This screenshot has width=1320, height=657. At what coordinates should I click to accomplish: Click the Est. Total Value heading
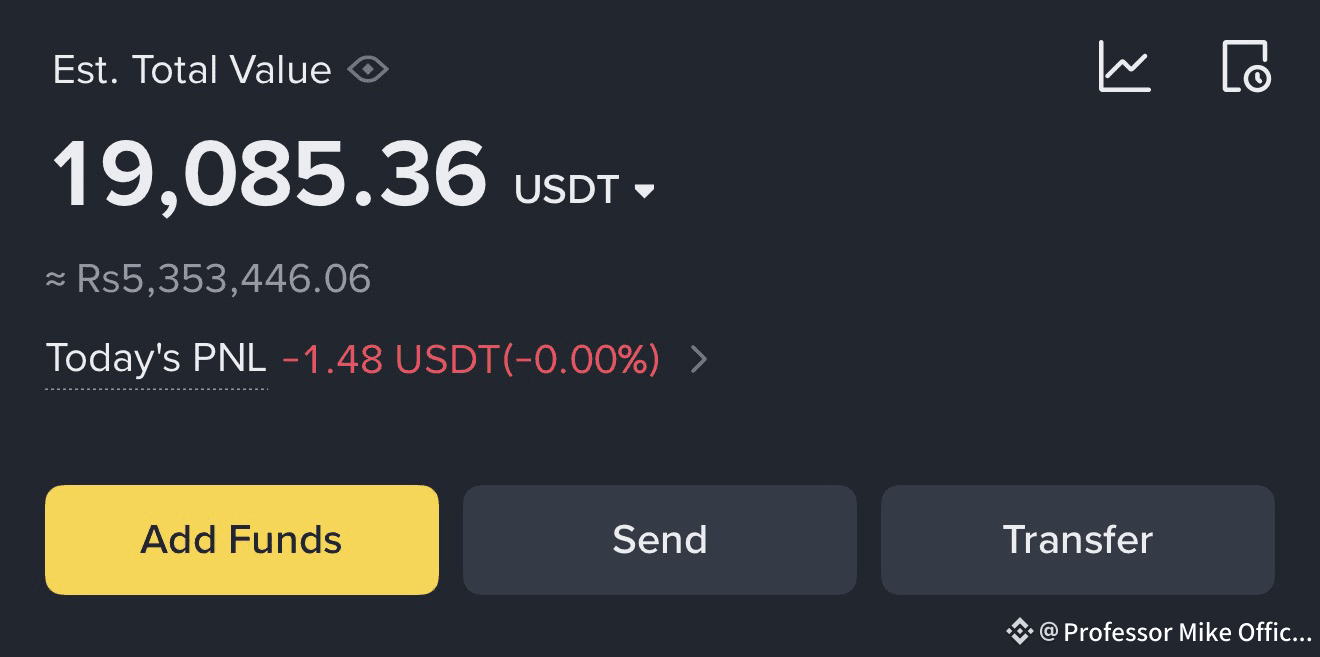point(192,70)
